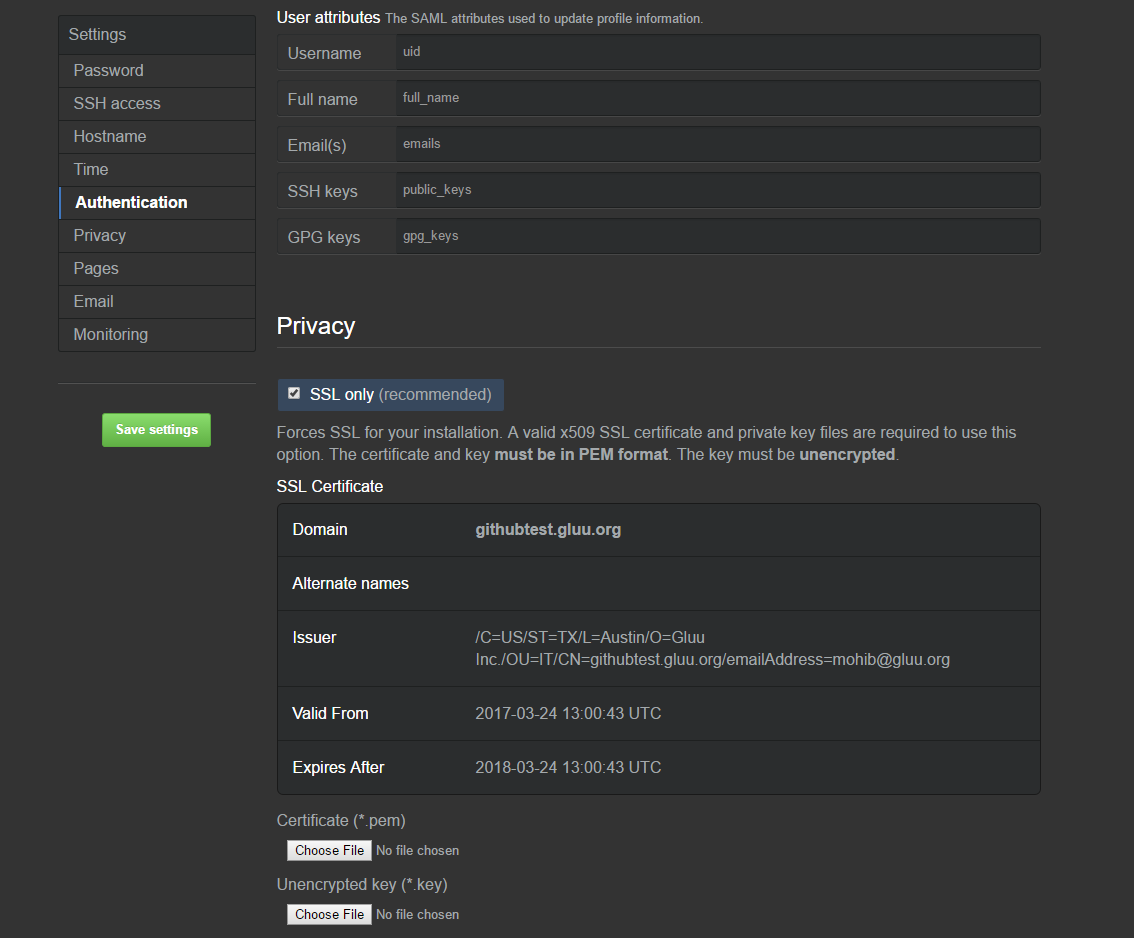The image size is (1134, 938).
Task: Toggle the SSL only checkbox
Action: pos(294,394)
